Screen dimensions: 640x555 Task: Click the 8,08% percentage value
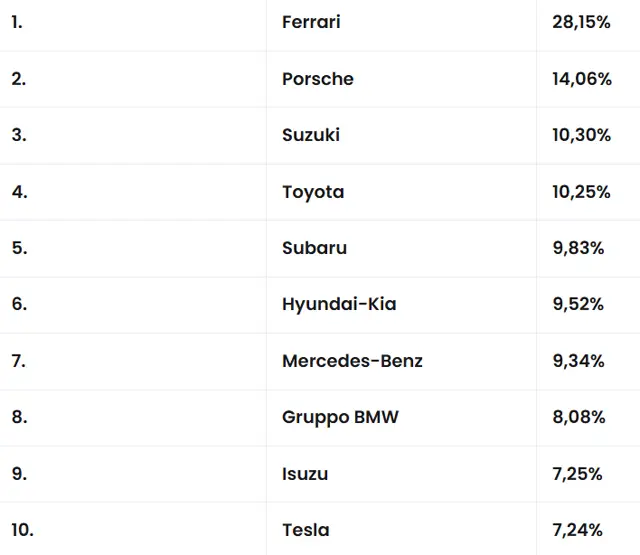(578, 417)
